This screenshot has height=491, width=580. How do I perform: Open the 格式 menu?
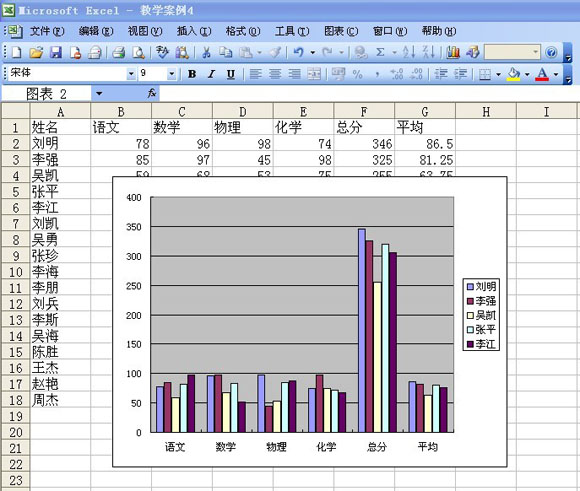(243, 31)
